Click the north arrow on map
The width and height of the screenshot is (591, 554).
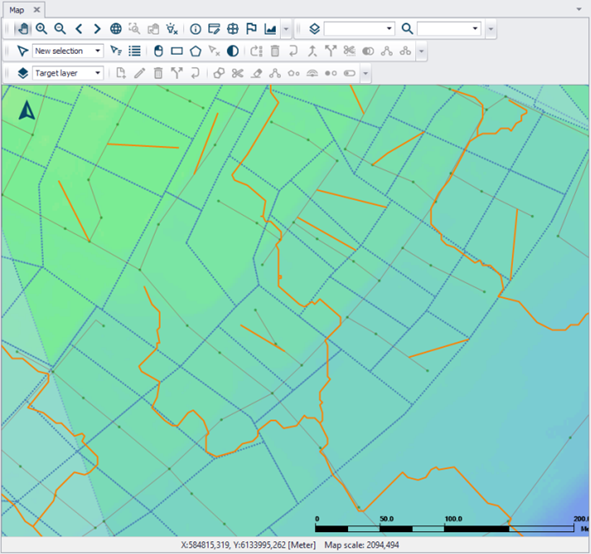pyautogui.click(x=27, y=110)
